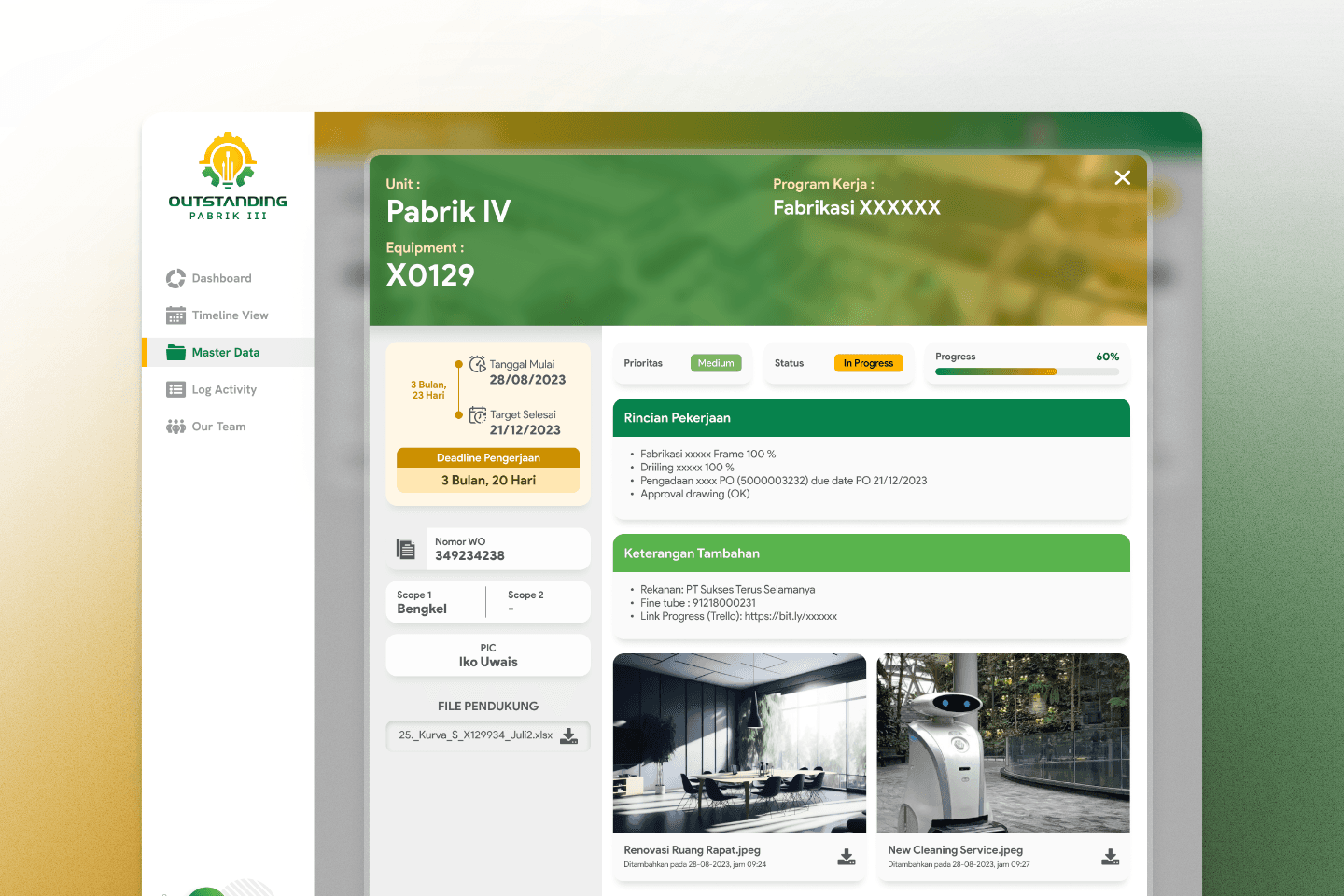Image resolution: width=1344 pixels, height=896 pixels.
Task: Download New Cleaning Service.jpeg
Action: coord(1111,857)
